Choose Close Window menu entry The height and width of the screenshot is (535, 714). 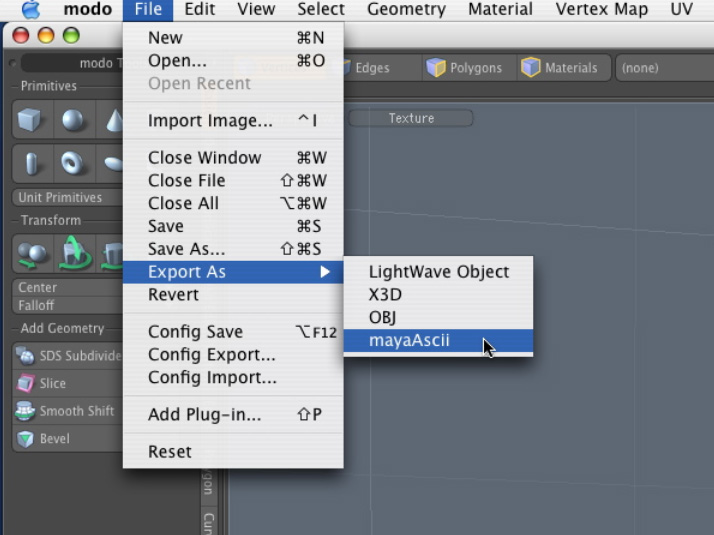click(233, 158)
